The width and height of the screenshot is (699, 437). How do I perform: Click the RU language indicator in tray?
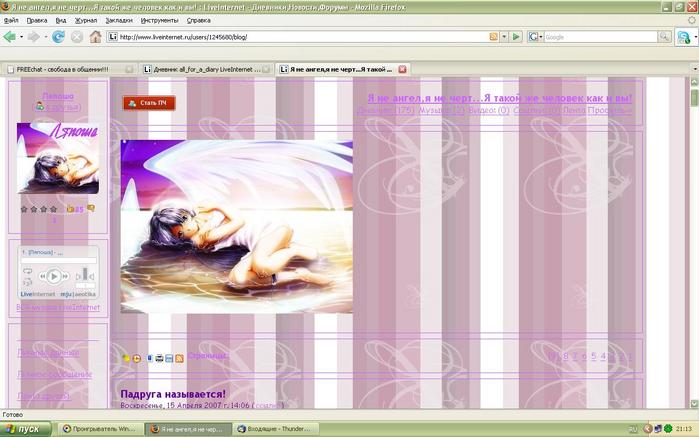(x=633, y=429)
